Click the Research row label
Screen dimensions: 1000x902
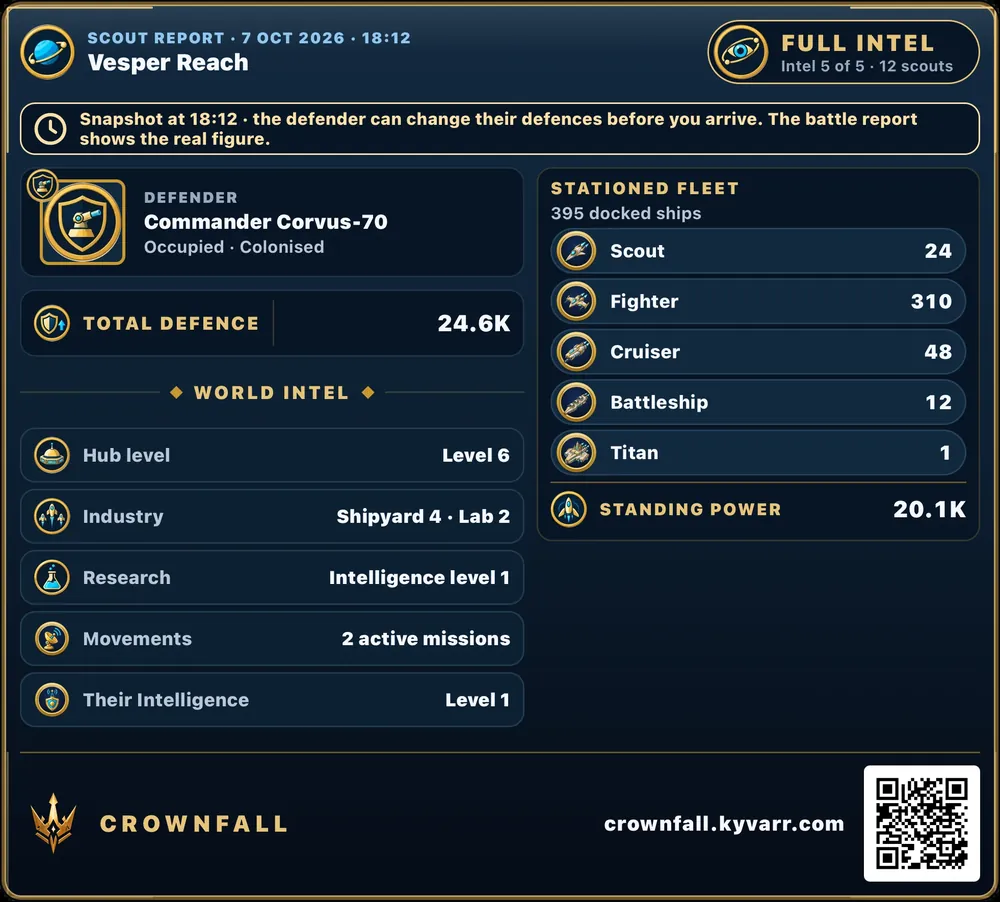click(126, 577)
